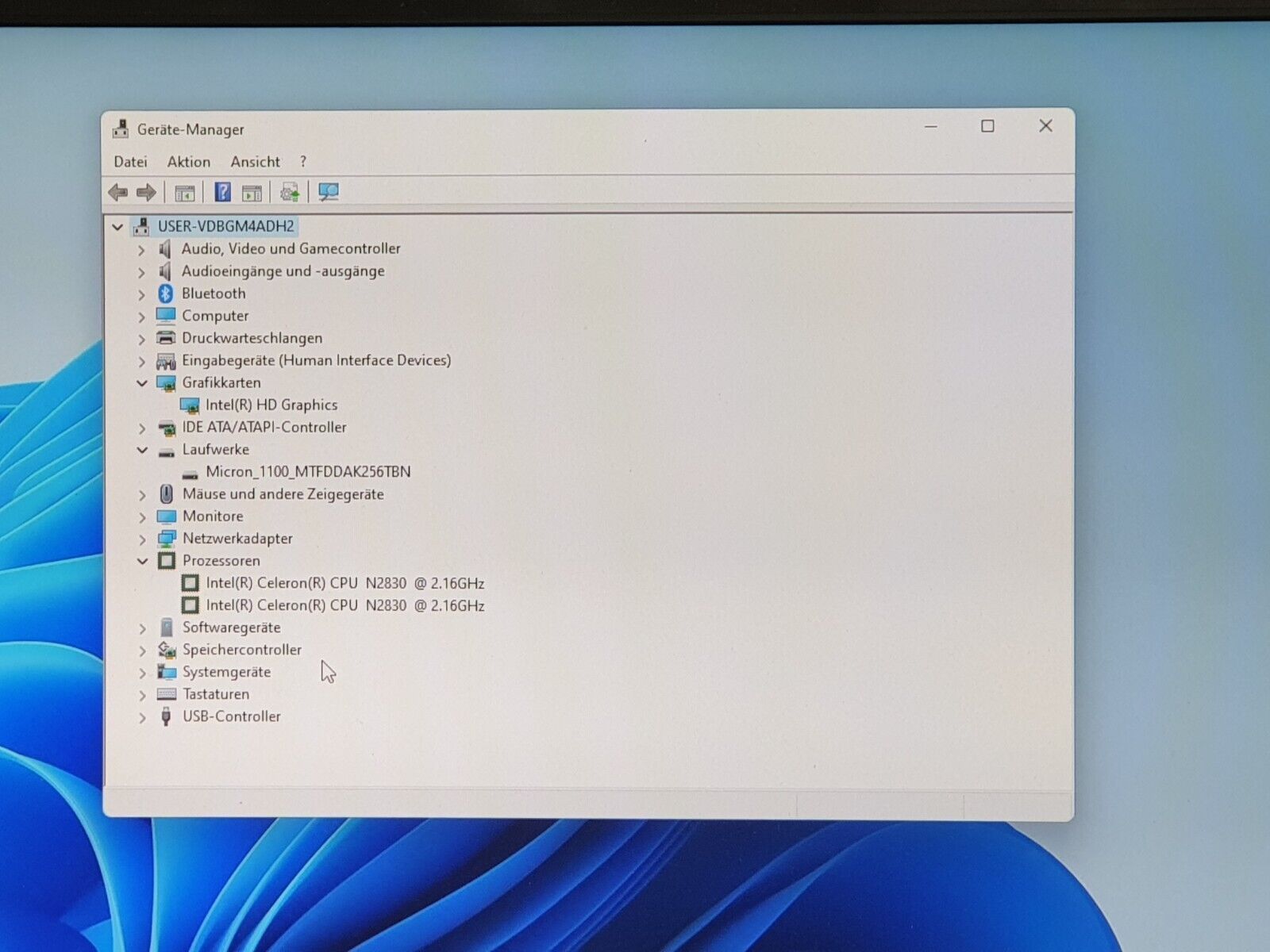Collapse the Grafikkarten category
This screenshot has height=952, width=1270.
click(x=142, y=383)
